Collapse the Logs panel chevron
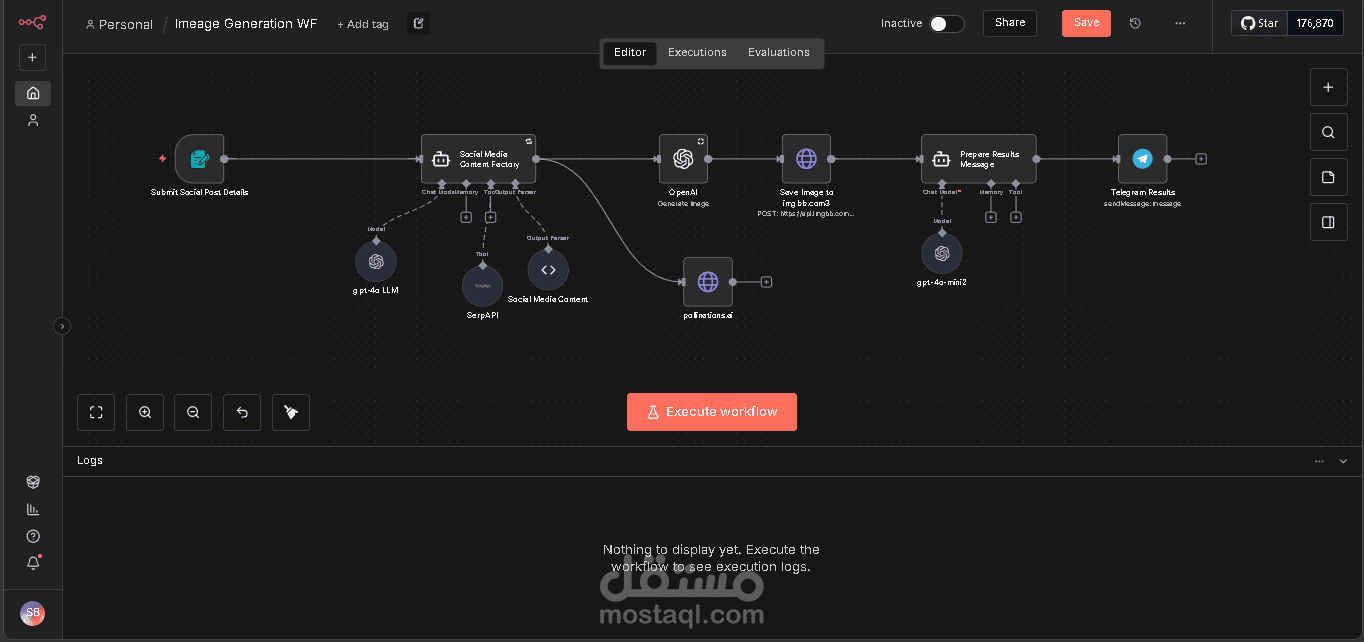The width and height of the screenshot is (1364, 642). click(1345, 461)
